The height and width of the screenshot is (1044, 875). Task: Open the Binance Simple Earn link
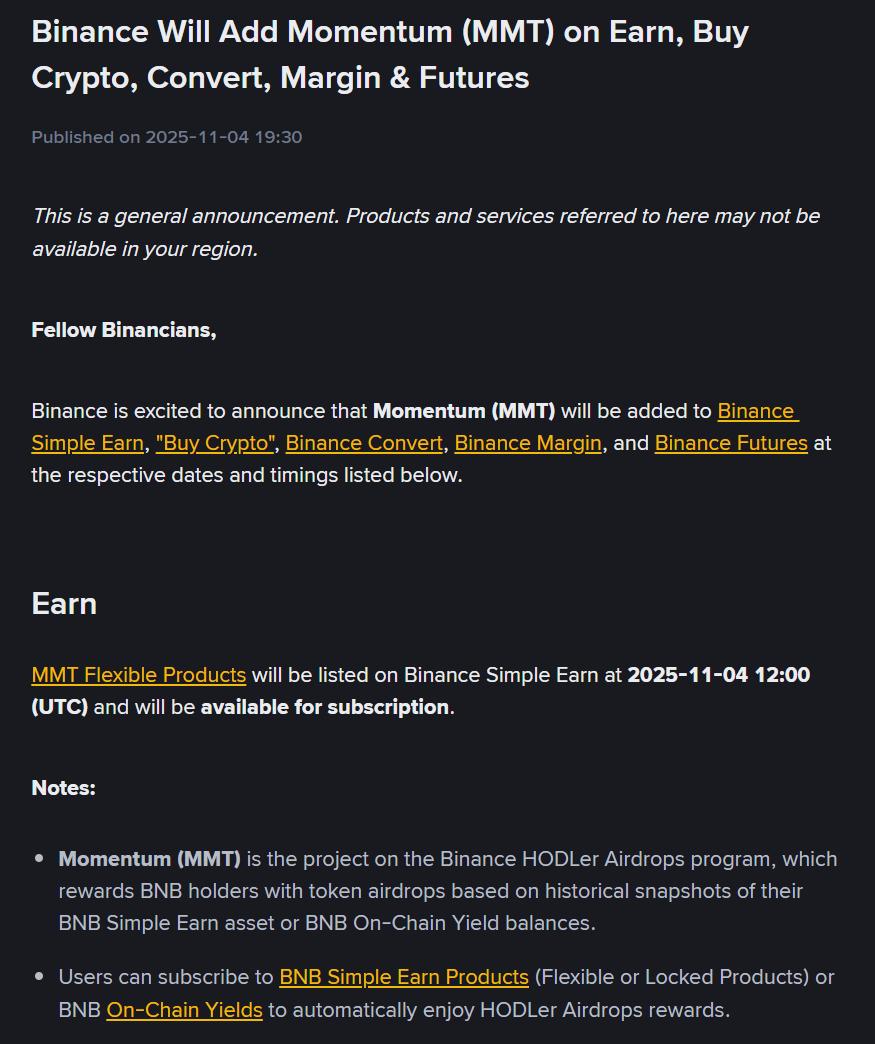coord(757,411)
